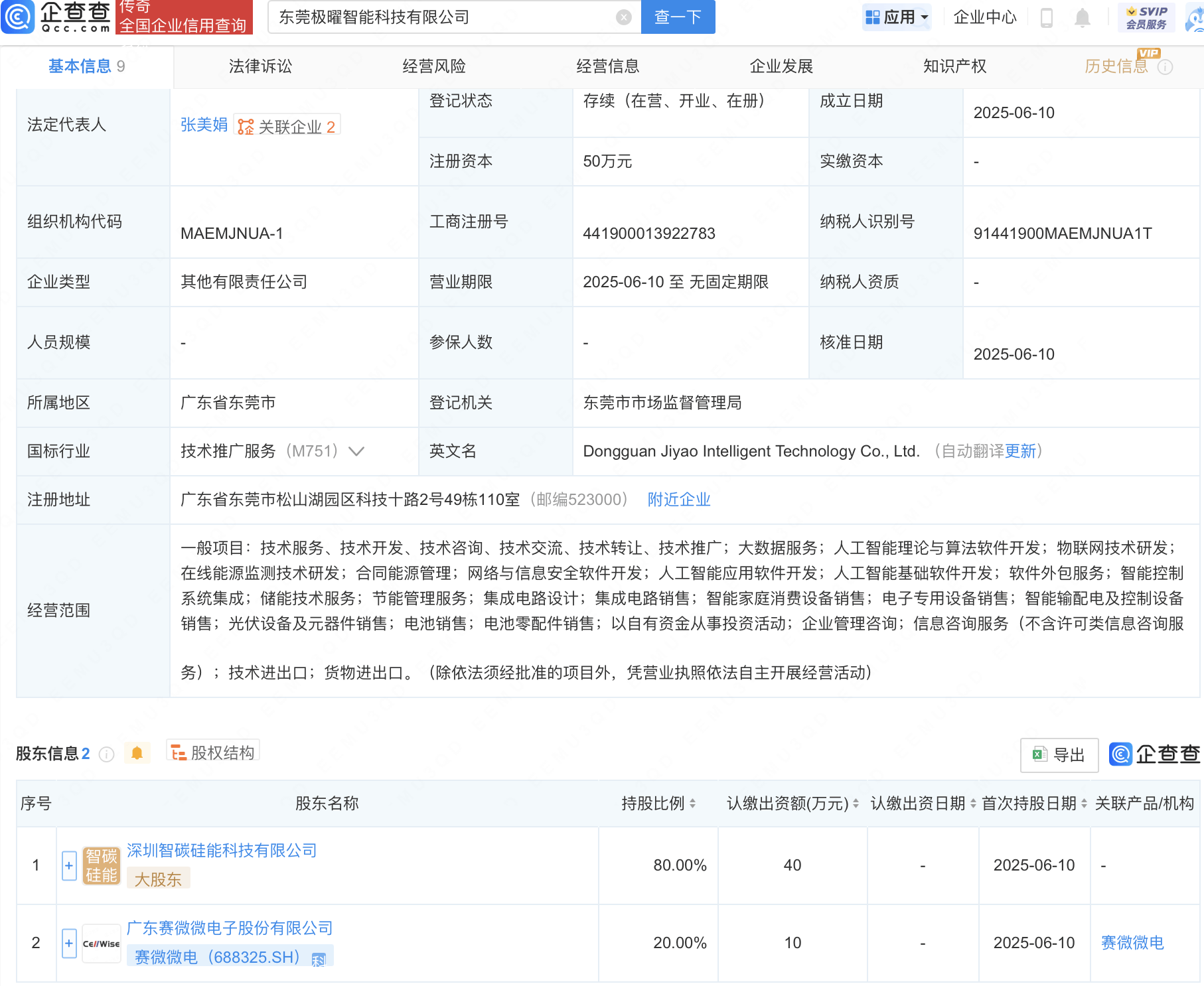Viewport: 1204px width, 986px height.
Task: Switch to 经营风险 tab
Action: [434, 66]
